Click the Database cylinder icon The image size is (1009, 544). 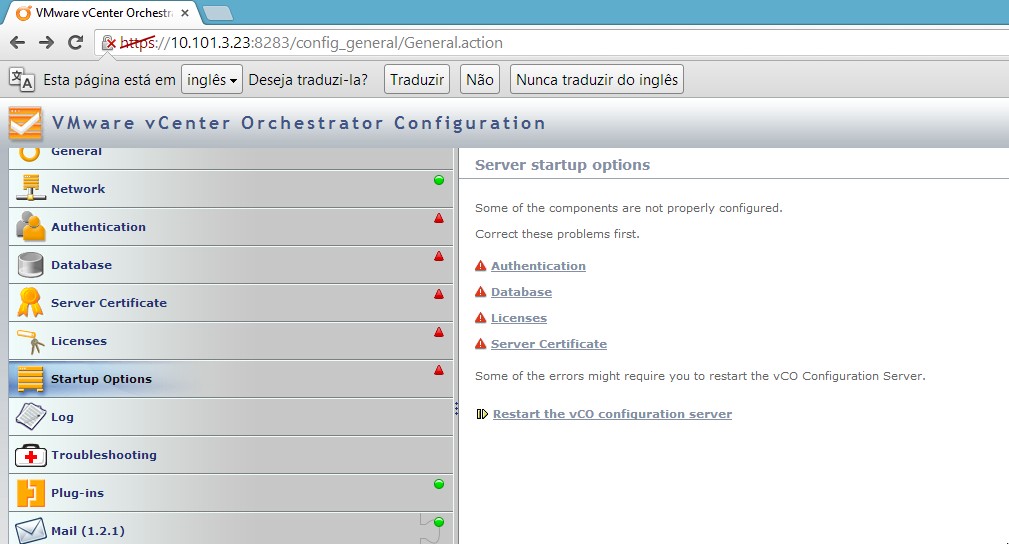(31, 265)
